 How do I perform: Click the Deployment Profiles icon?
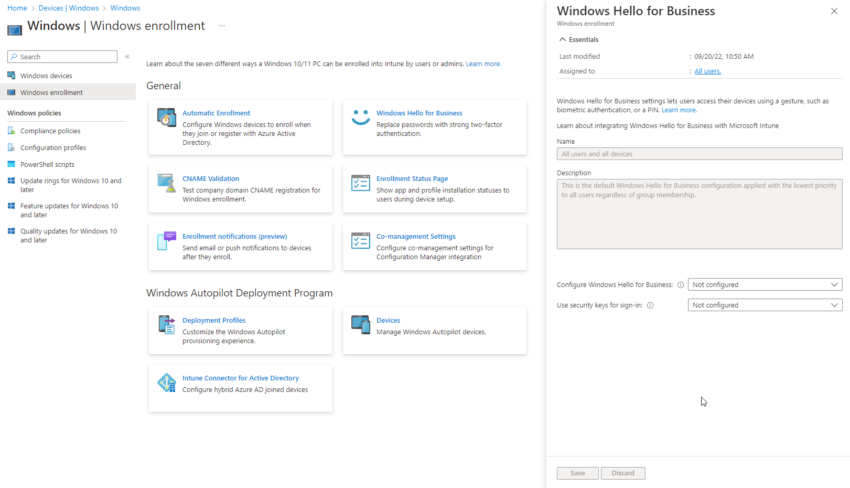click(166, 325)
